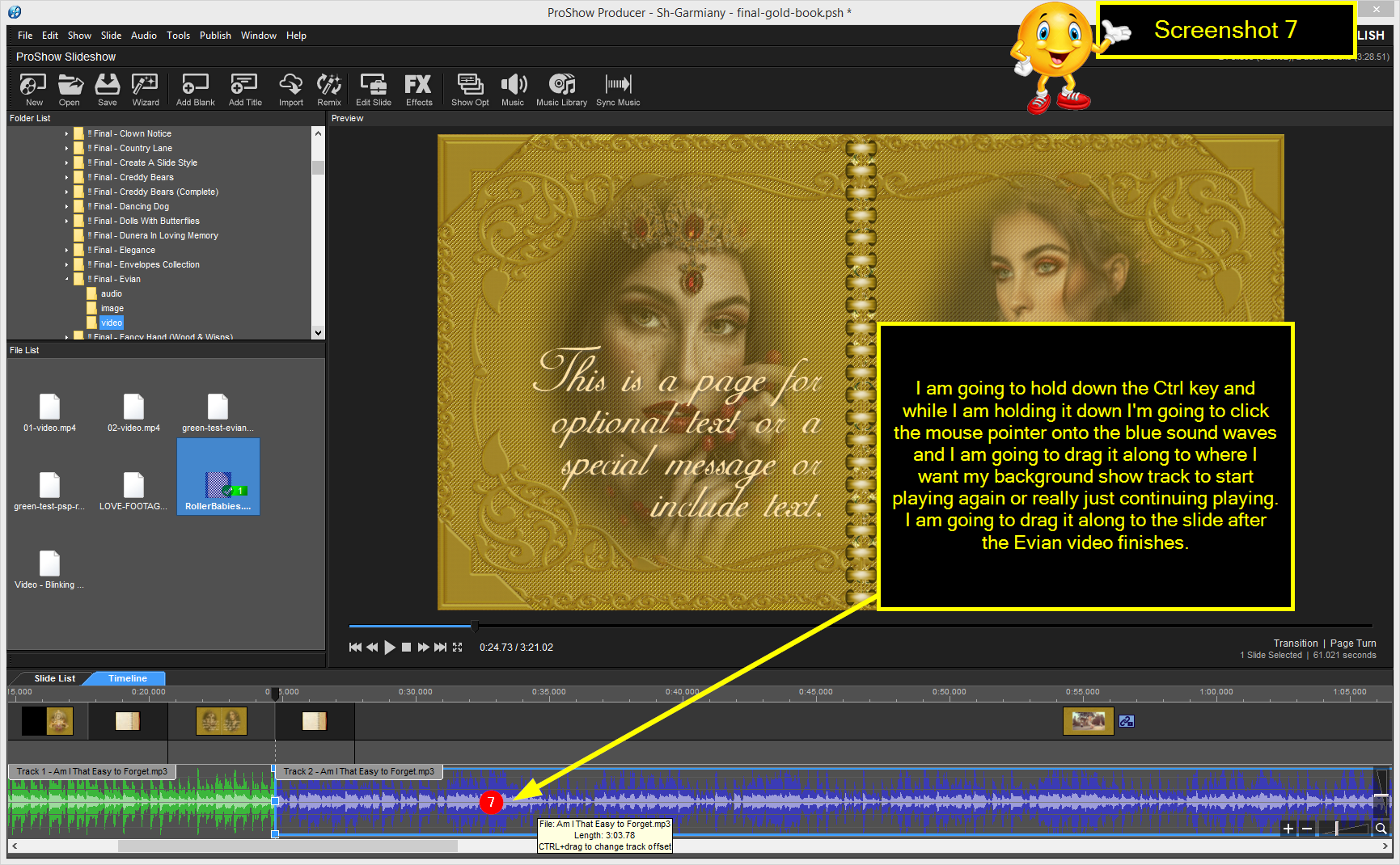Expand Final - Elegance folder
The image size is (1400, 865).
point(67,250)
